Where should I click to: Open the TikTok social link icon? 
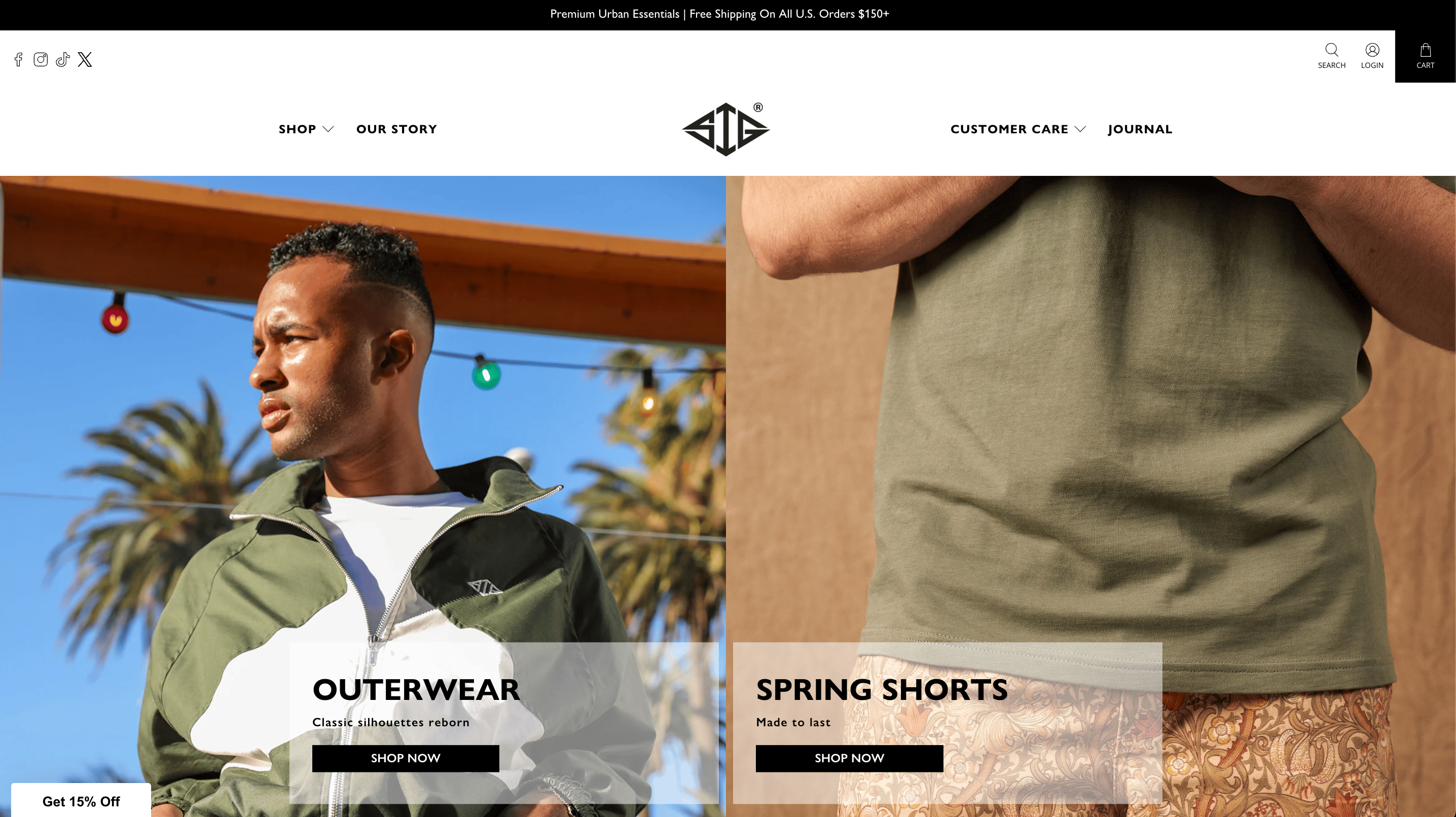click(x=63, y=59)
